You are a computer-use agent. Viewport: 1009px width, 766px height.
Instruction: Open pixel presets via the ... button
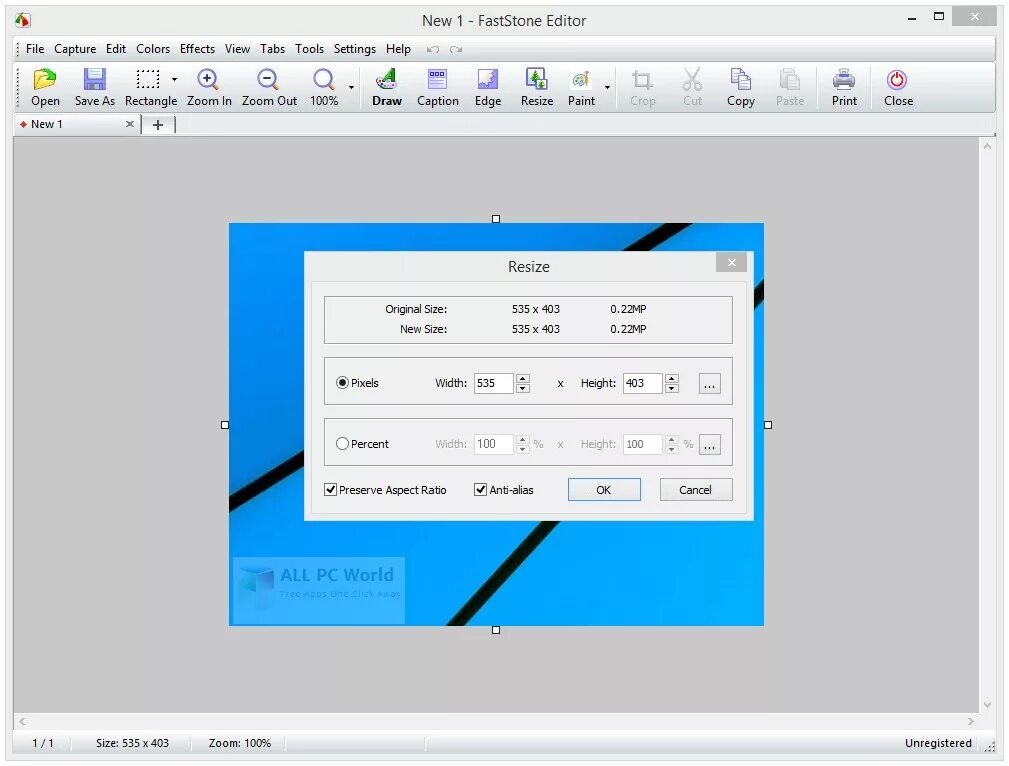(709, 384)
